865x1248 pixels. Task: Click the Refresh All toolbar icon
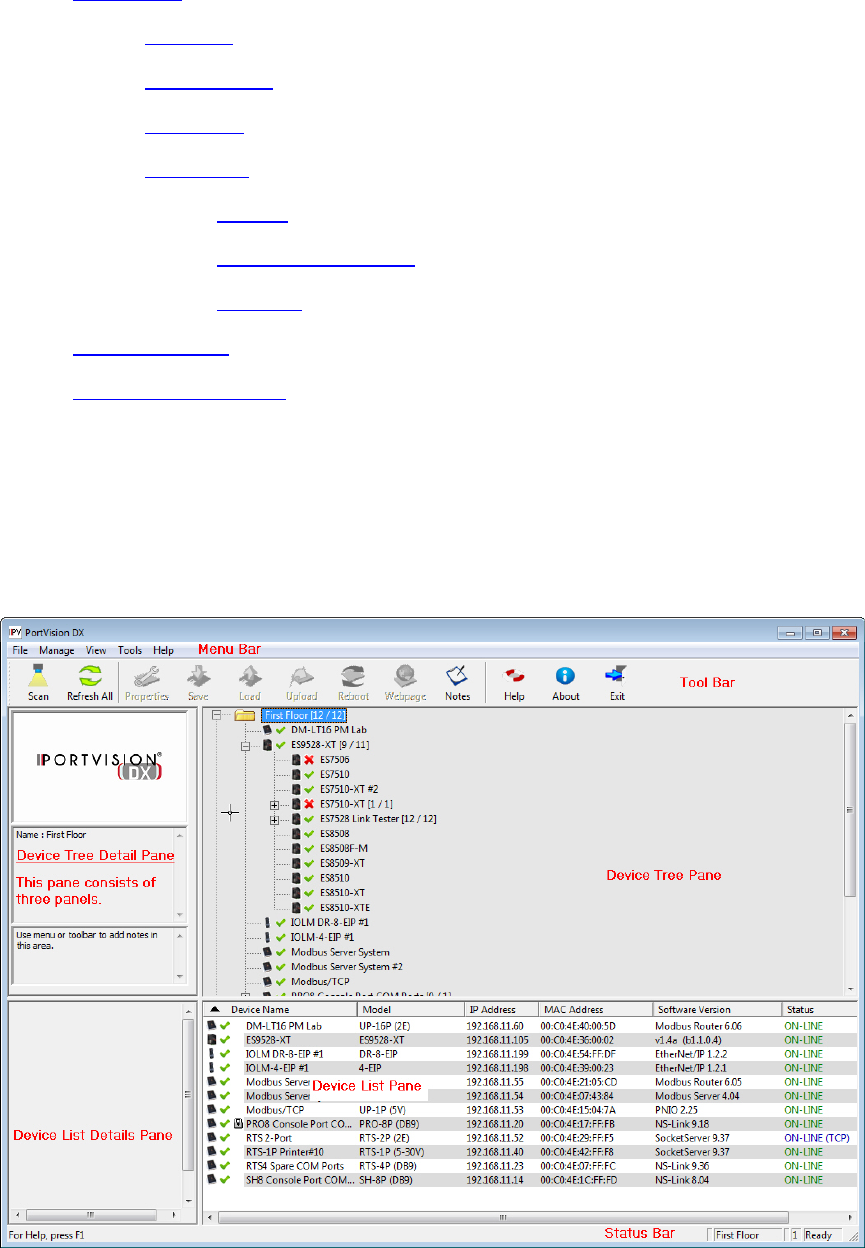(90, 681)
